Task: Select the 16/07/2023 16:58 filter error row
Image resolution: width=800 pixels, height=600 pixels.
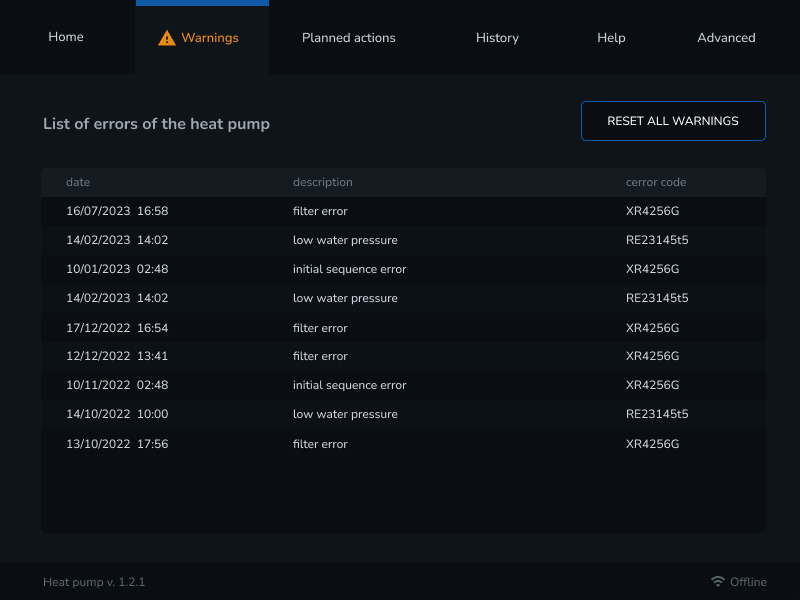Action: [x=403, y=211]
